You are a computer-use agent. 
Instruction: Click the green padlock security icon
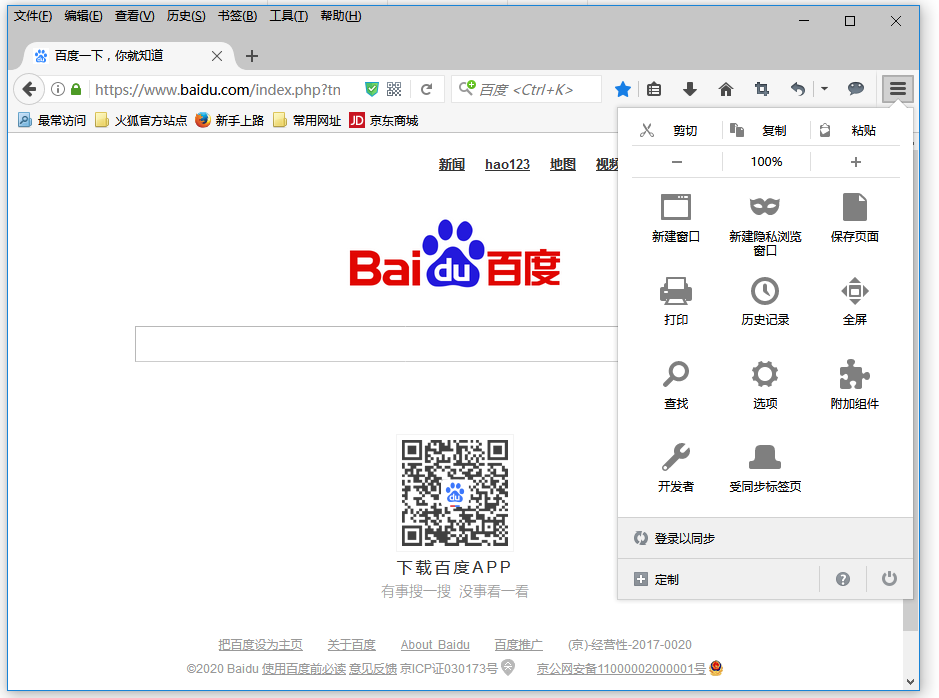76,90
